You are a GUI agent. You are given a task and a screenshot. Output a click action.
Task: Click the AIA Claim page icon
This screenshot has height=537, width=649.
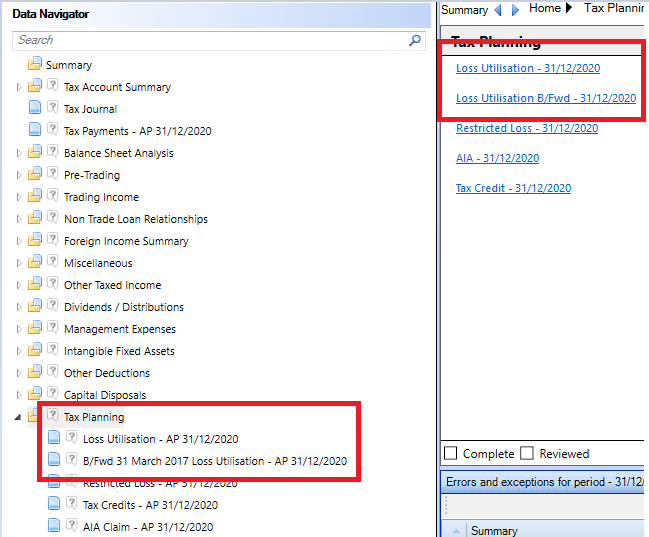pyautogui.click(x=54, y=525)
